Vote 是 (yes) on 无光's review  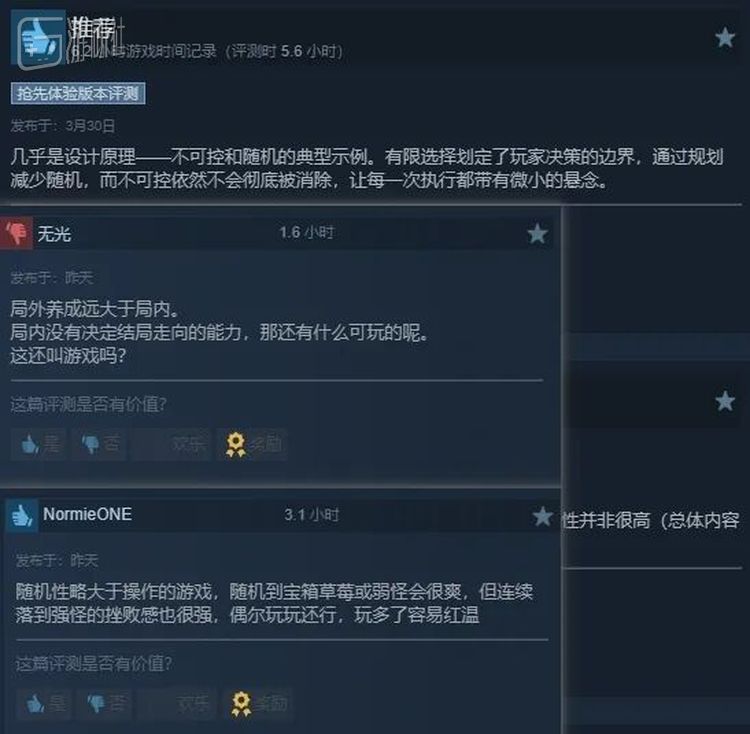pos(38,444)
